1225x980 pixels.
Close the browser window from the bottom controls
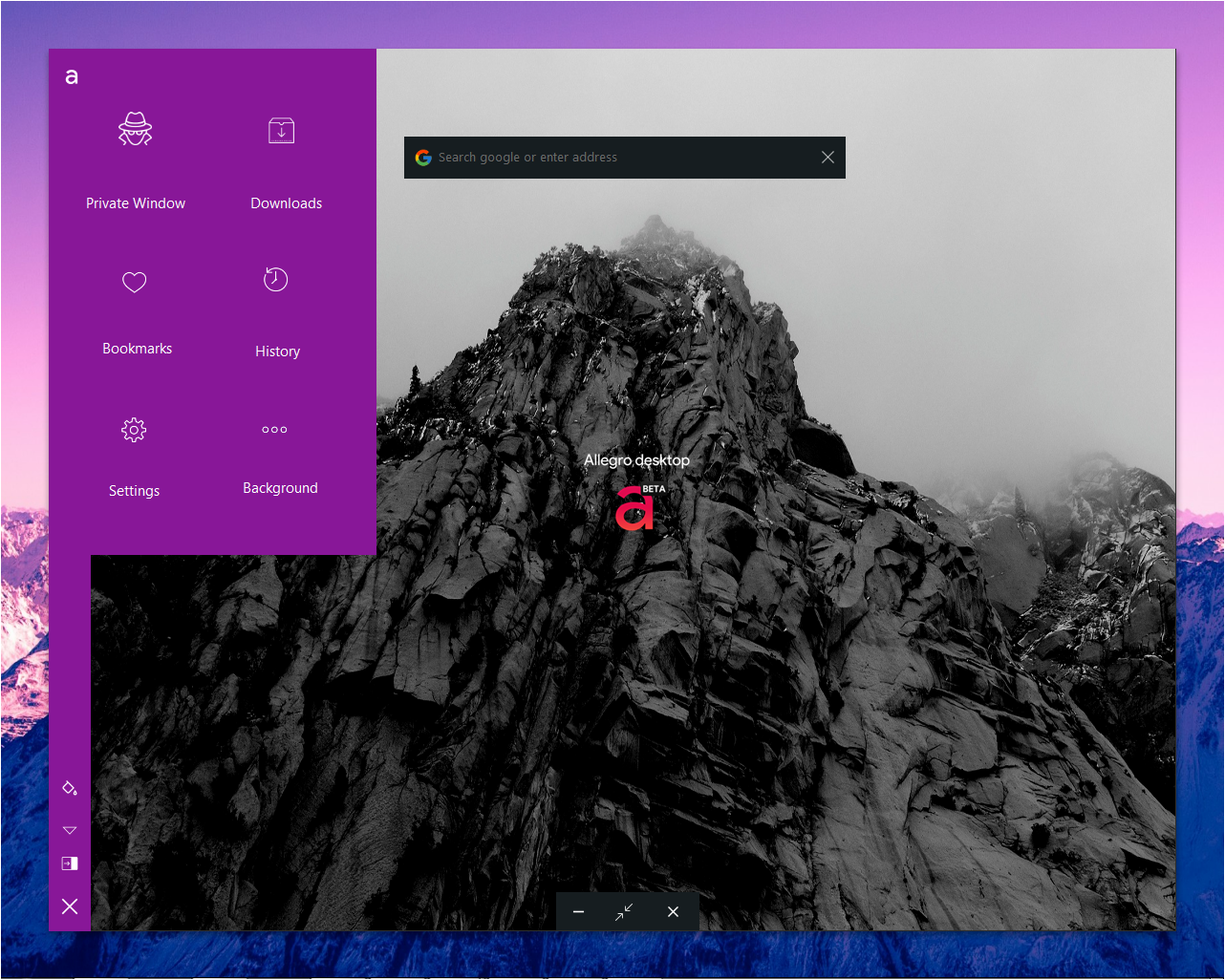(673, 912)
